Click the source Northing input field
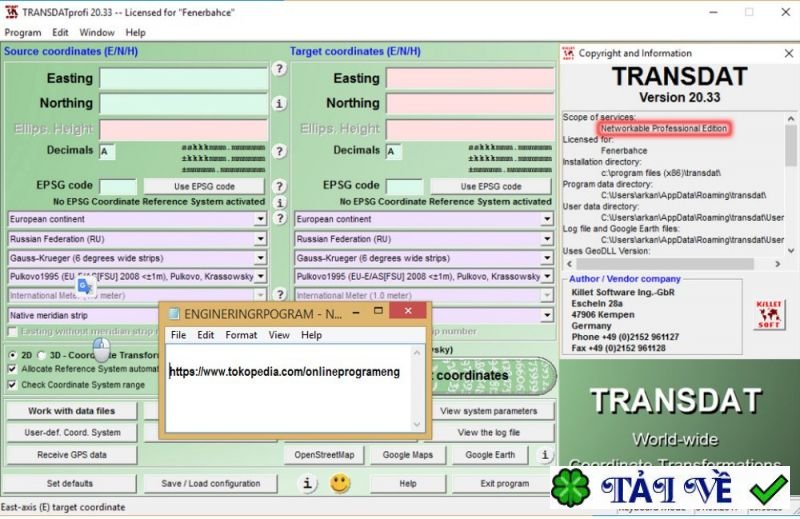The width and height of the screenshot is (800, 519). point(184,104)
